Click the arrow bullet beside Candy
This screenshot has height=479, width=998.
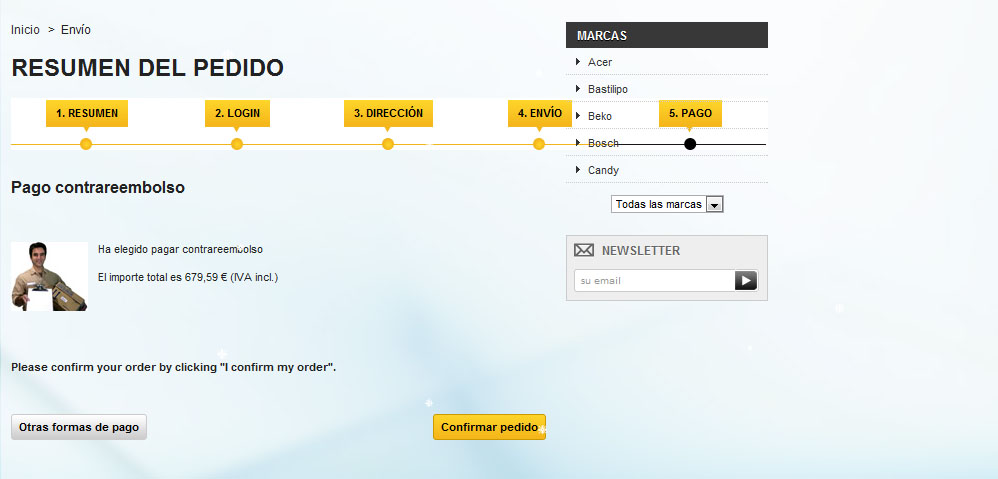[x=578, y=169]
